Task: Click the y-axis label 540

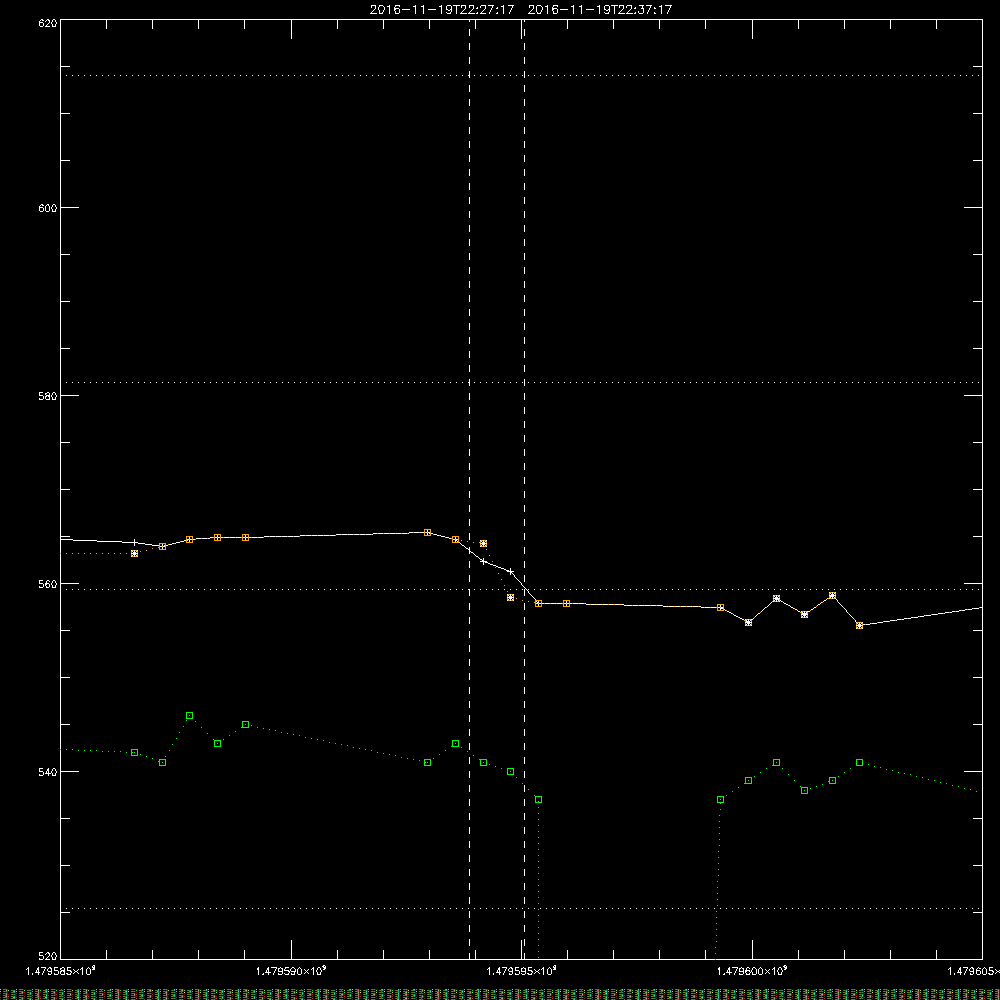Action: [x=48, y=772]
